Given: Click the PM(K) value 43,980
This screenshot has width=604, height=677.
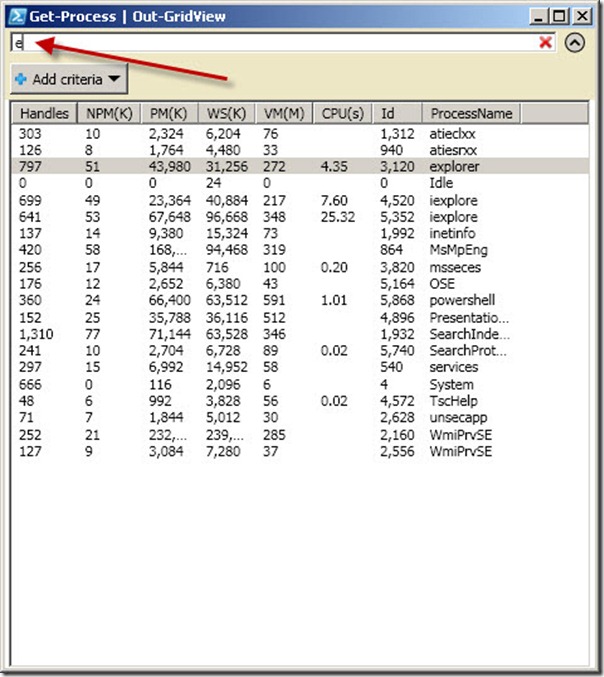Looking at the screenshot, I should [169, 167].
